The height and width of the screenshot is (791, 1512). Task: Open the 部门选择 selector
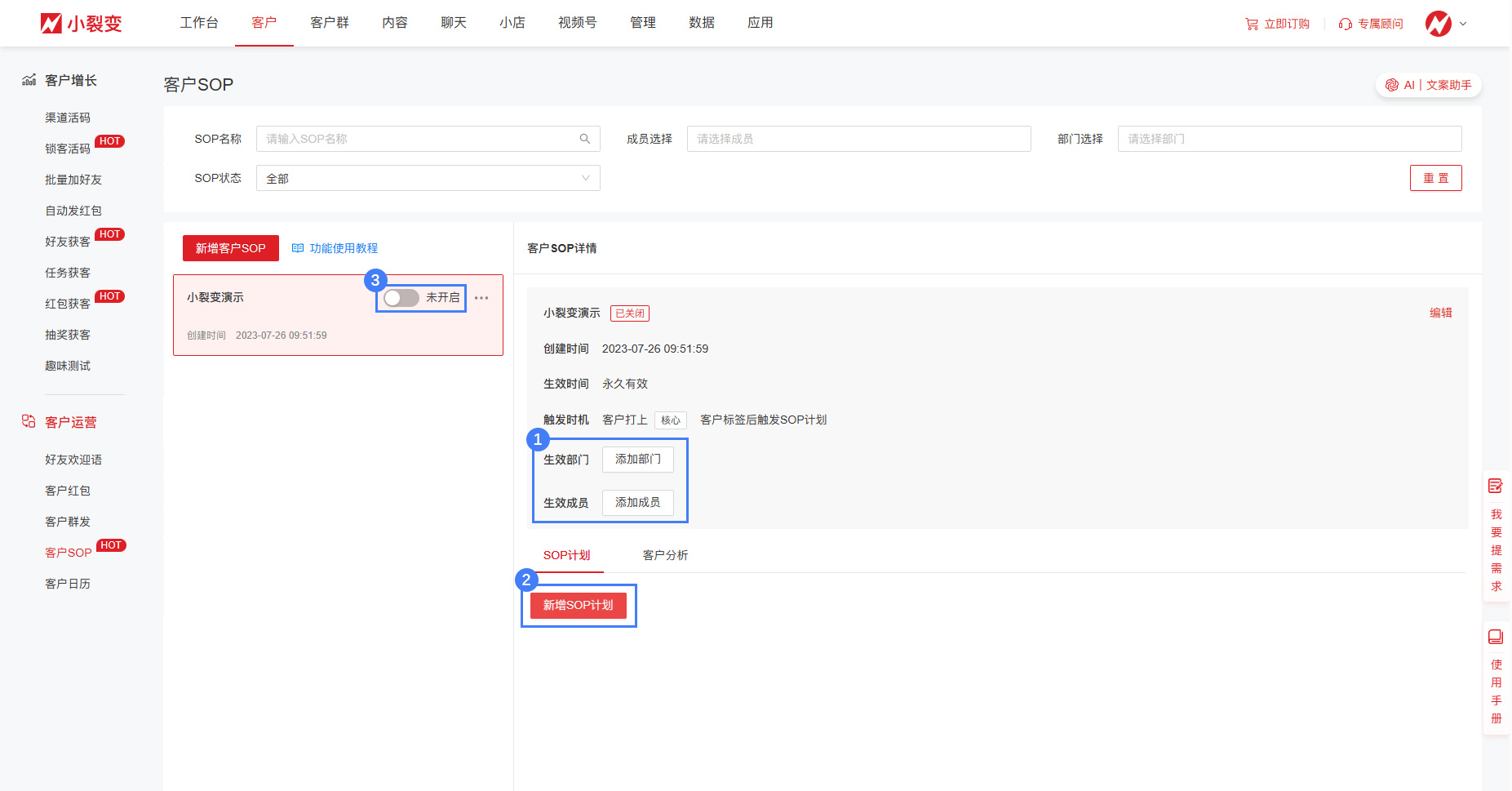[x=1288, y=139]
